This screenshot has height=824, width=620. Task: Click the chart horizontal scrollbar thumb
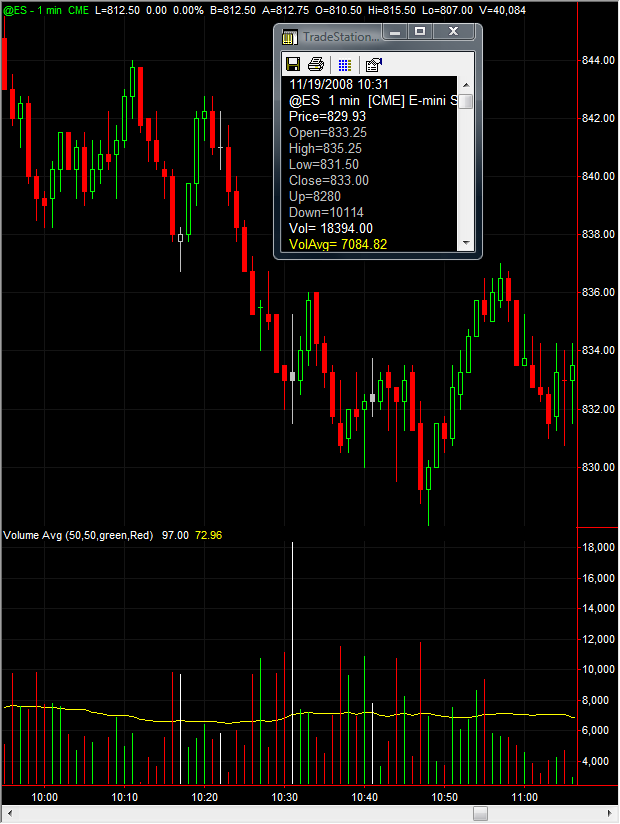coord(480,813)
